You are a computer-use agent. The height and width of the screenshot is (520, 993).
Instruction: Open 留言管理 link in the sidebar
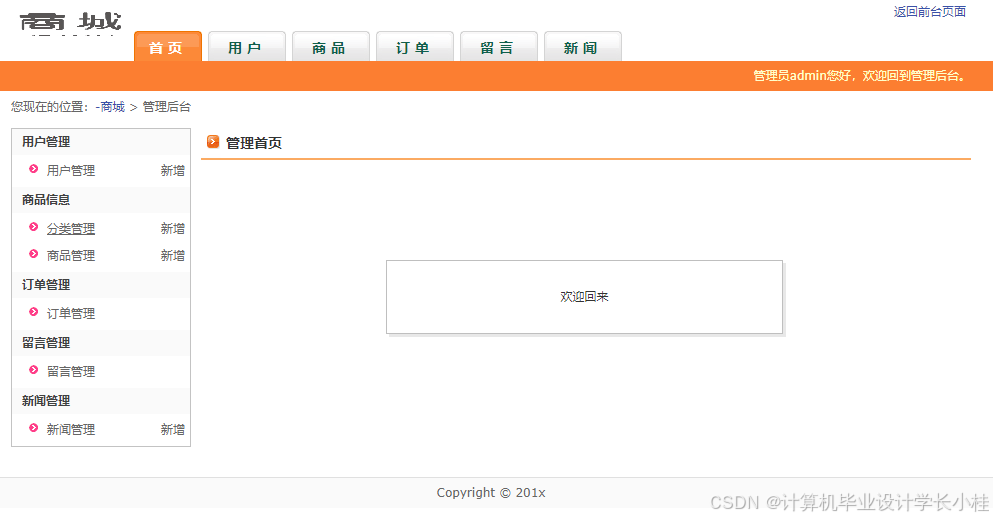point(71,371)
